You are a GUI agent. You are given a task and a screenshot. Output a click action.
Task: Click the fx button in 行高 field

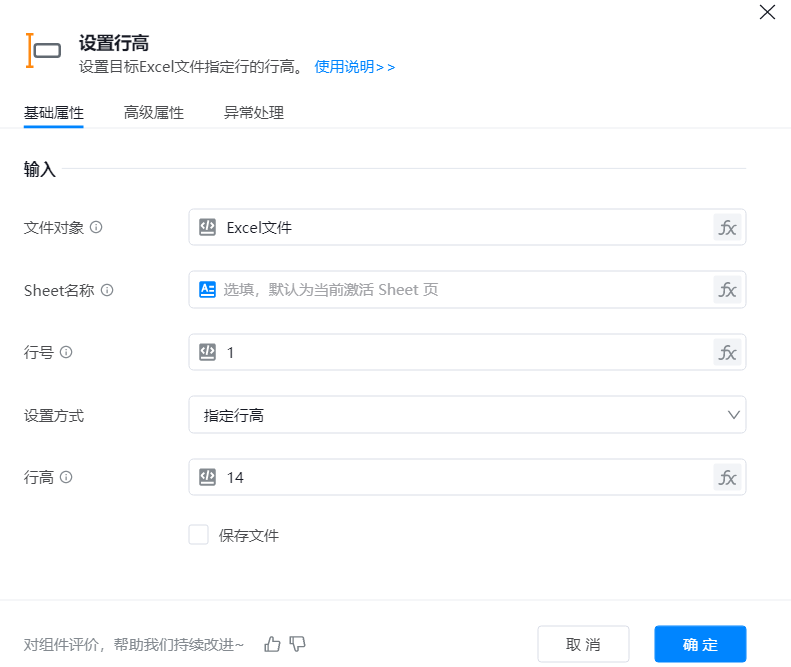(x=727, y=477)
